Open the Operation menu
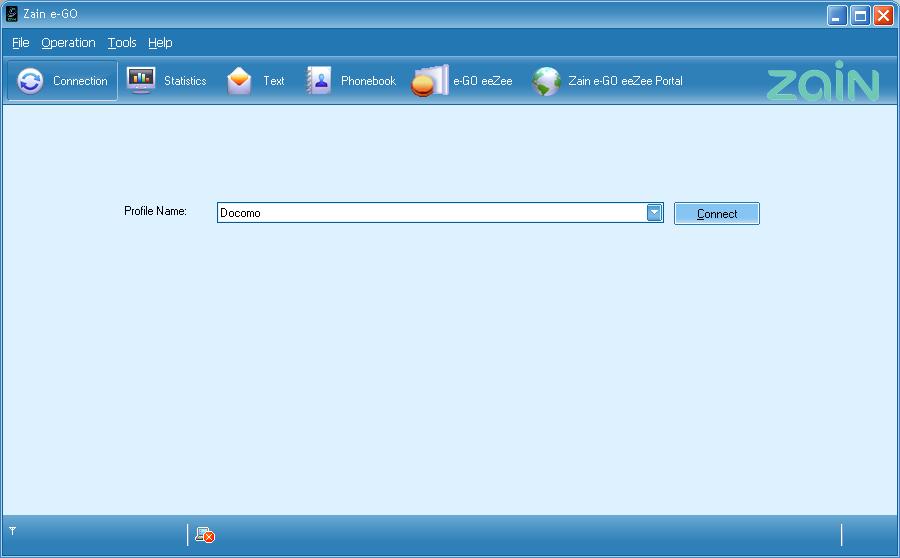This screenshot has width=900, height=558. tap(68, 42)
